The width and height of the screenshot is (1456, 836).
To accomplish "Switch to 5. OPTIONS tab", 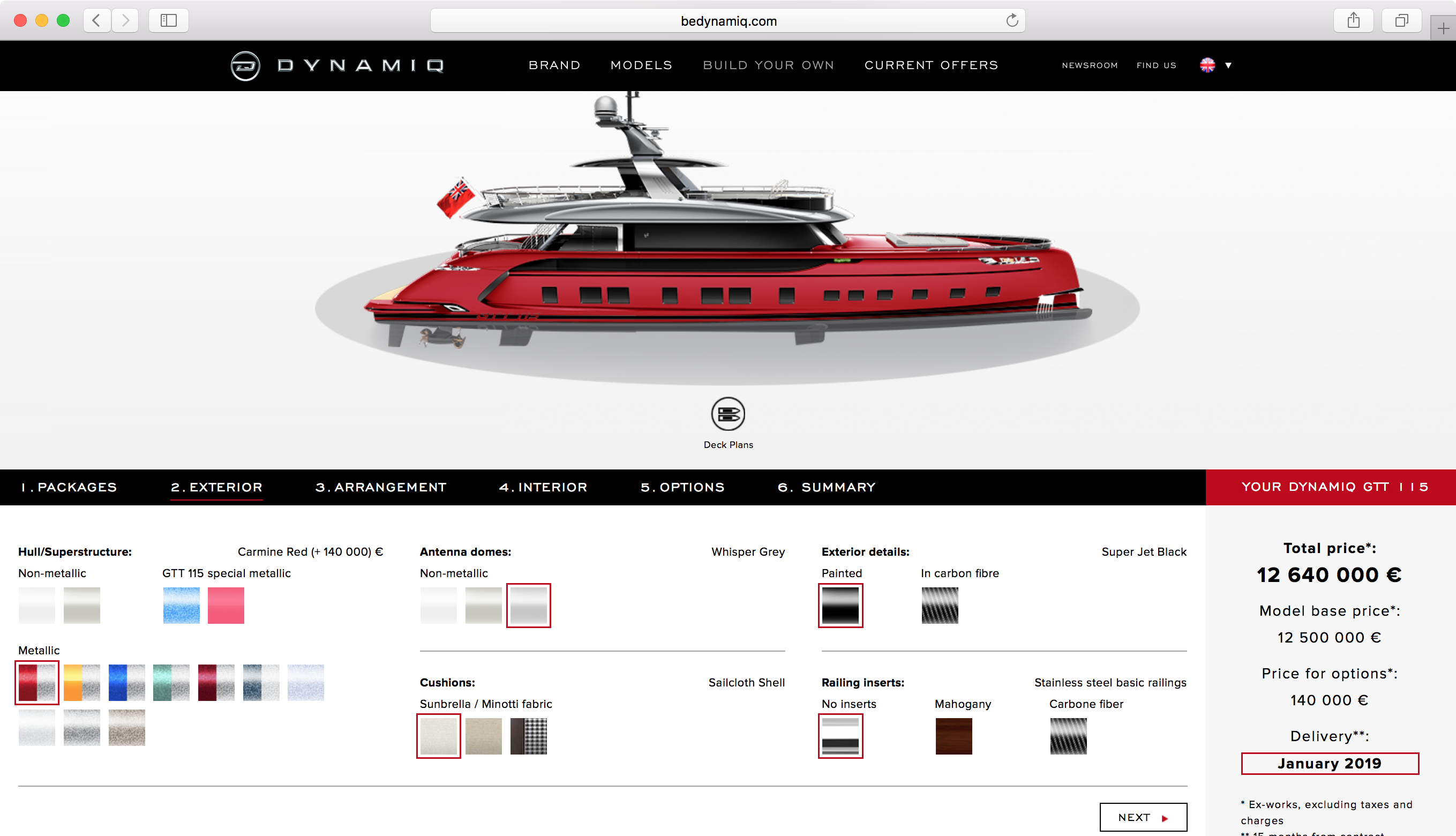I will (682, 487).
